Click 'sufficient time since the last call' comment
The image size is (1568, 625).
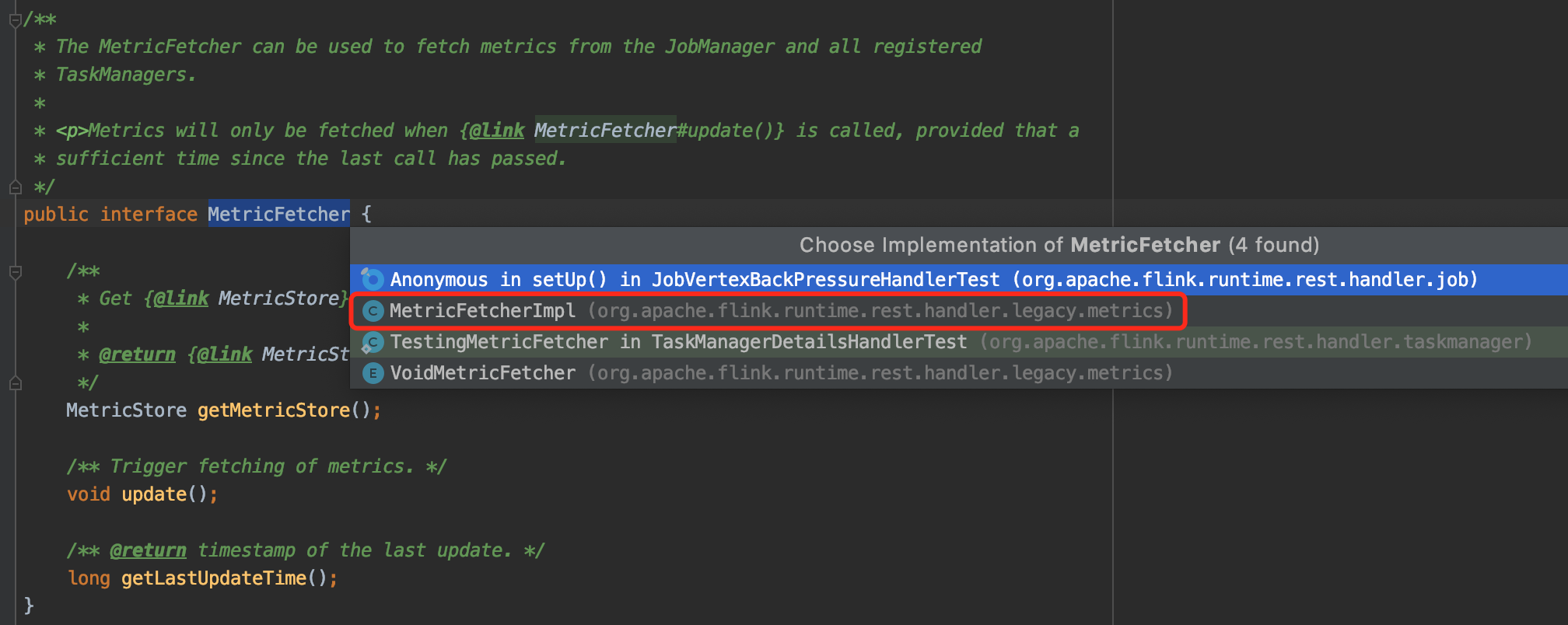311,159
